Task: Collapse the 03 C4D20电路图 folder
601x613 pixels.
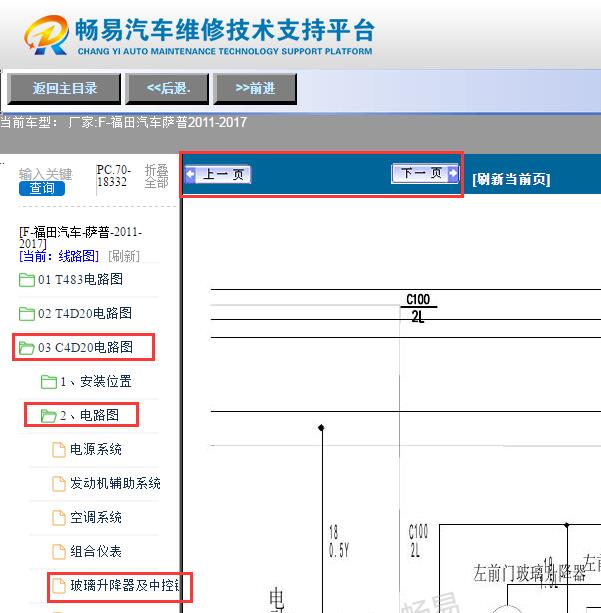Action: 85,347
